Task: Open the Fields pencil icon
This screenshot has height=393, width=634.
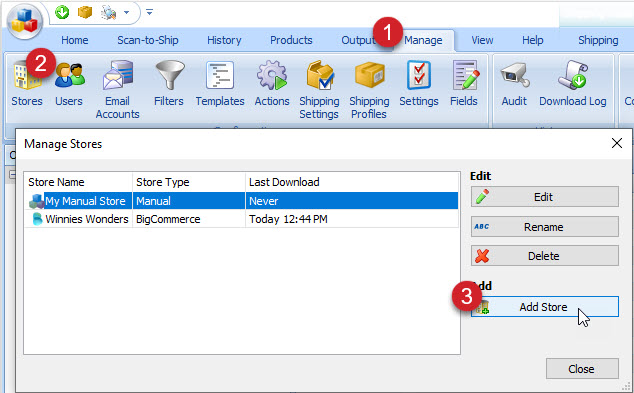Action: tap(464, 84)
